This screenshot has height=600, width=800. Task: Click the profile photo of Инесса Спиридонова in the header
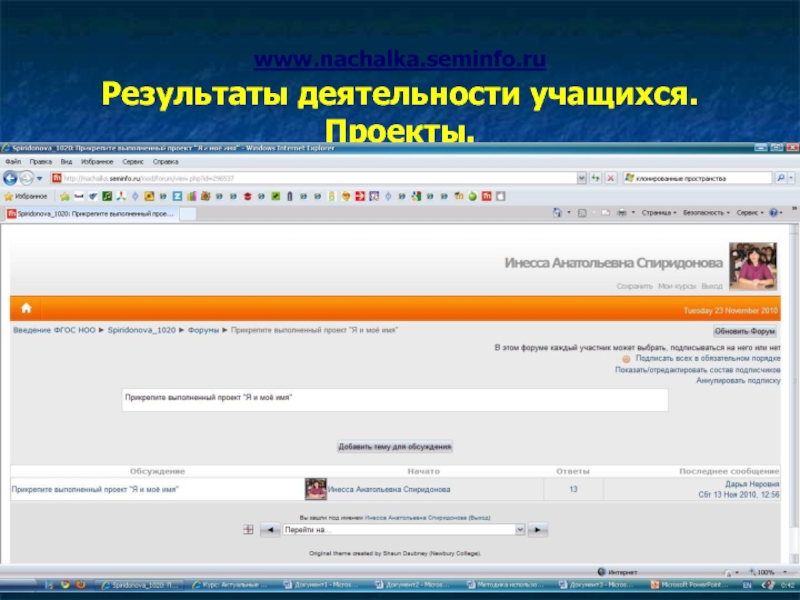pos(753,266)
